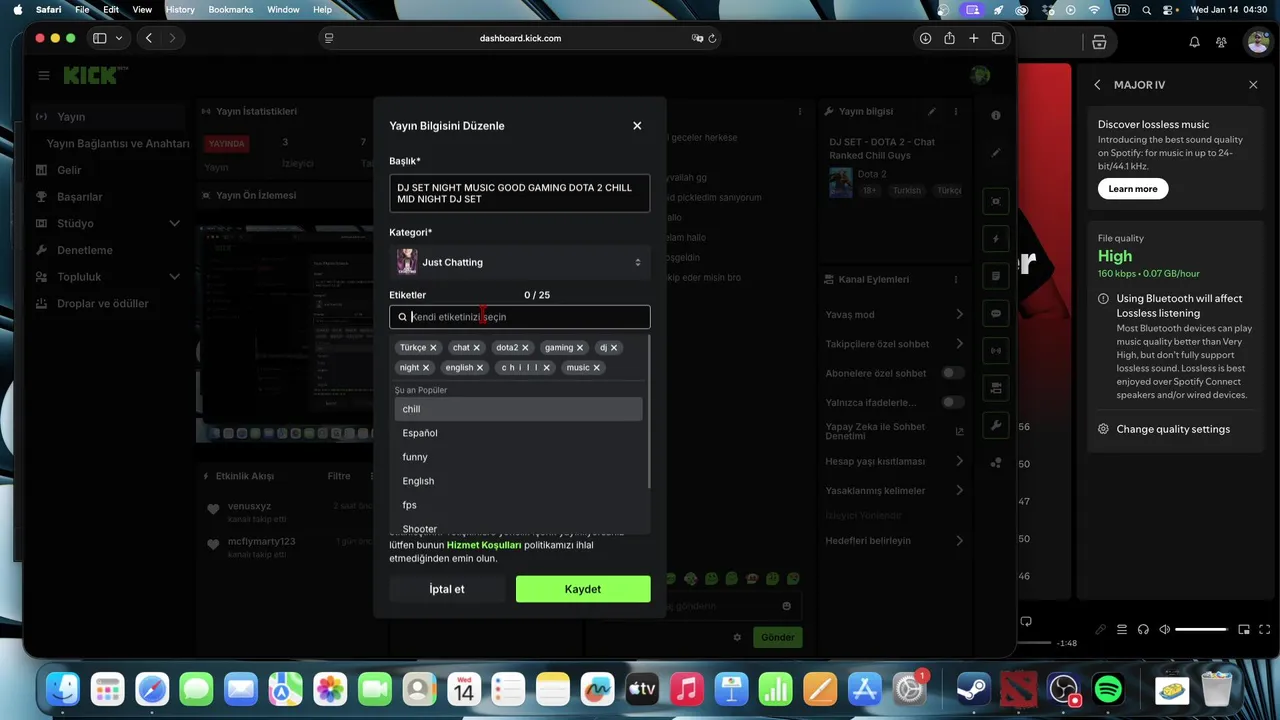The height and width of the screenshot is (720, 1280).
Task: Close the Yayın Bilgisini Düzenle dialog
Action: tap(637, 126)
